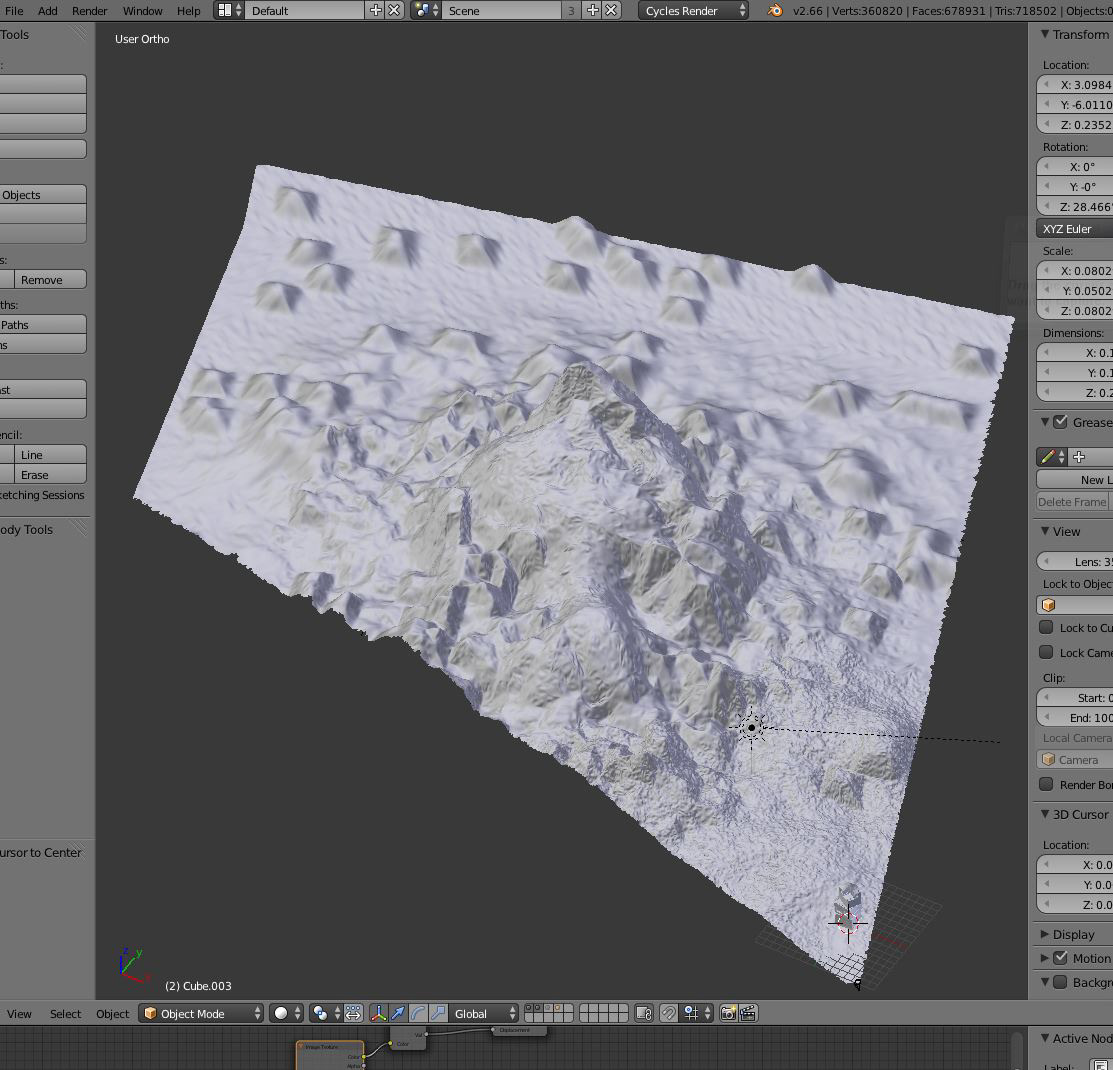1113x1070 pixels.
Task: Open the Help menu
Action: point(188,11)
